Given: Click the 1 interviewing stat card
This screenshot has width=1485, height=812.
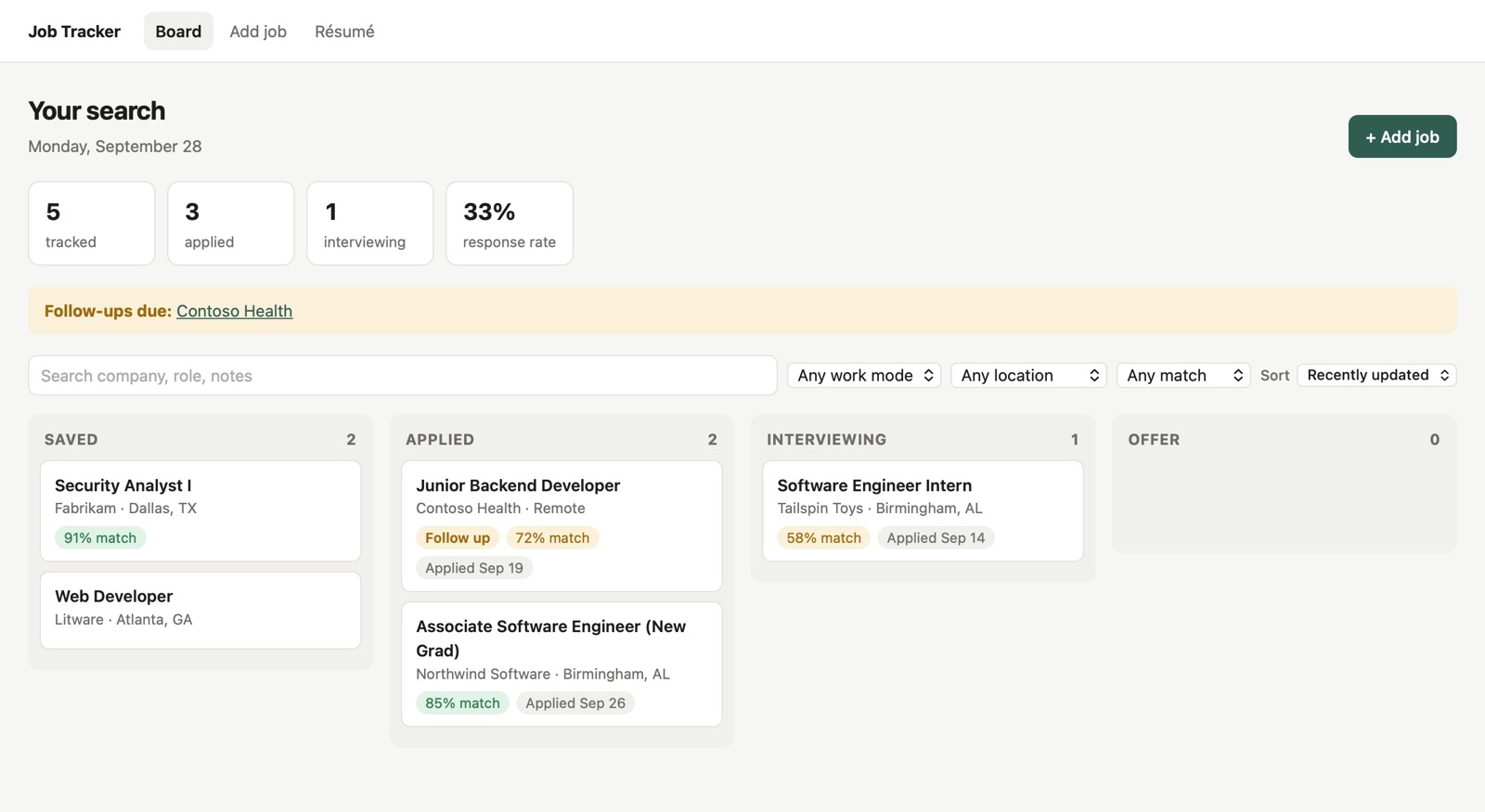Looking at the screenshot, I should click(370, 224).
